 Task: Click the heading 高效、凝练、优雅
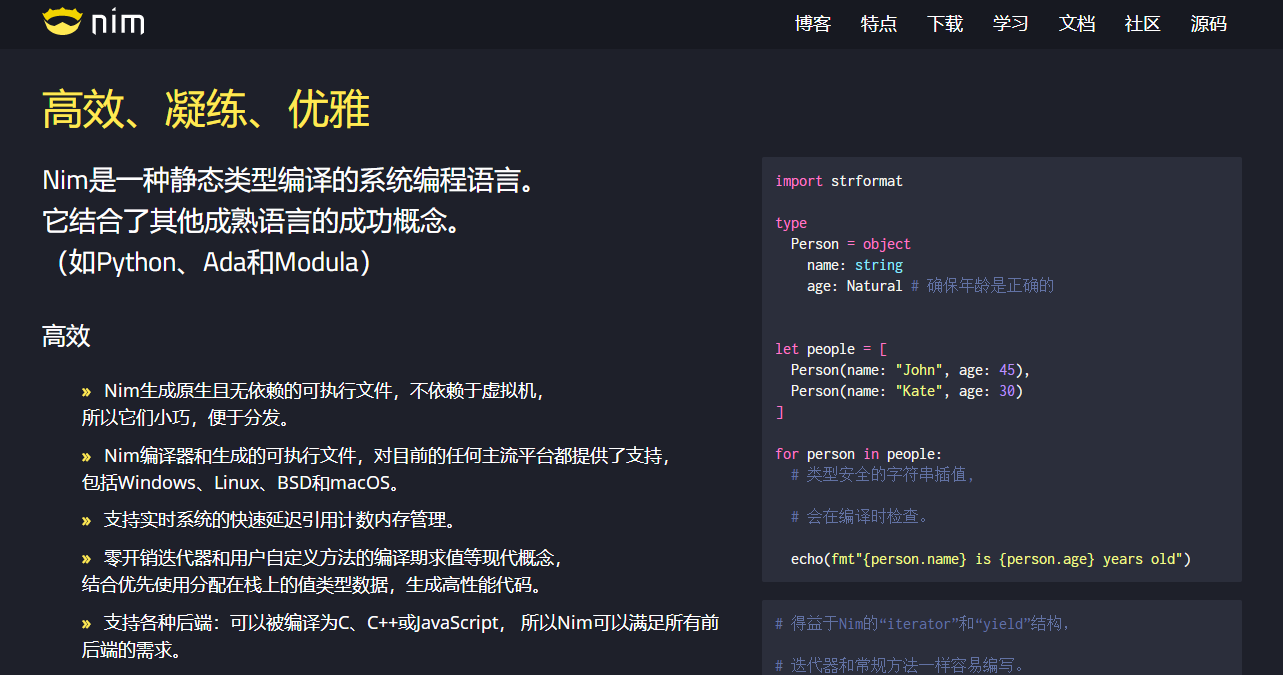[206, 109]
